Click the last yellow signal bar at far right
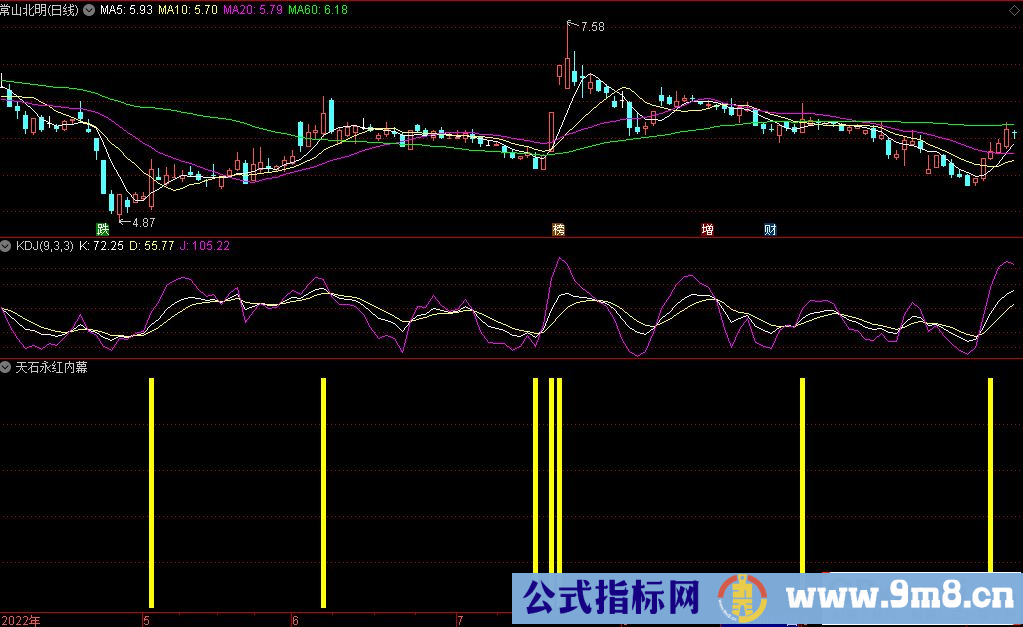 point(990,475)
